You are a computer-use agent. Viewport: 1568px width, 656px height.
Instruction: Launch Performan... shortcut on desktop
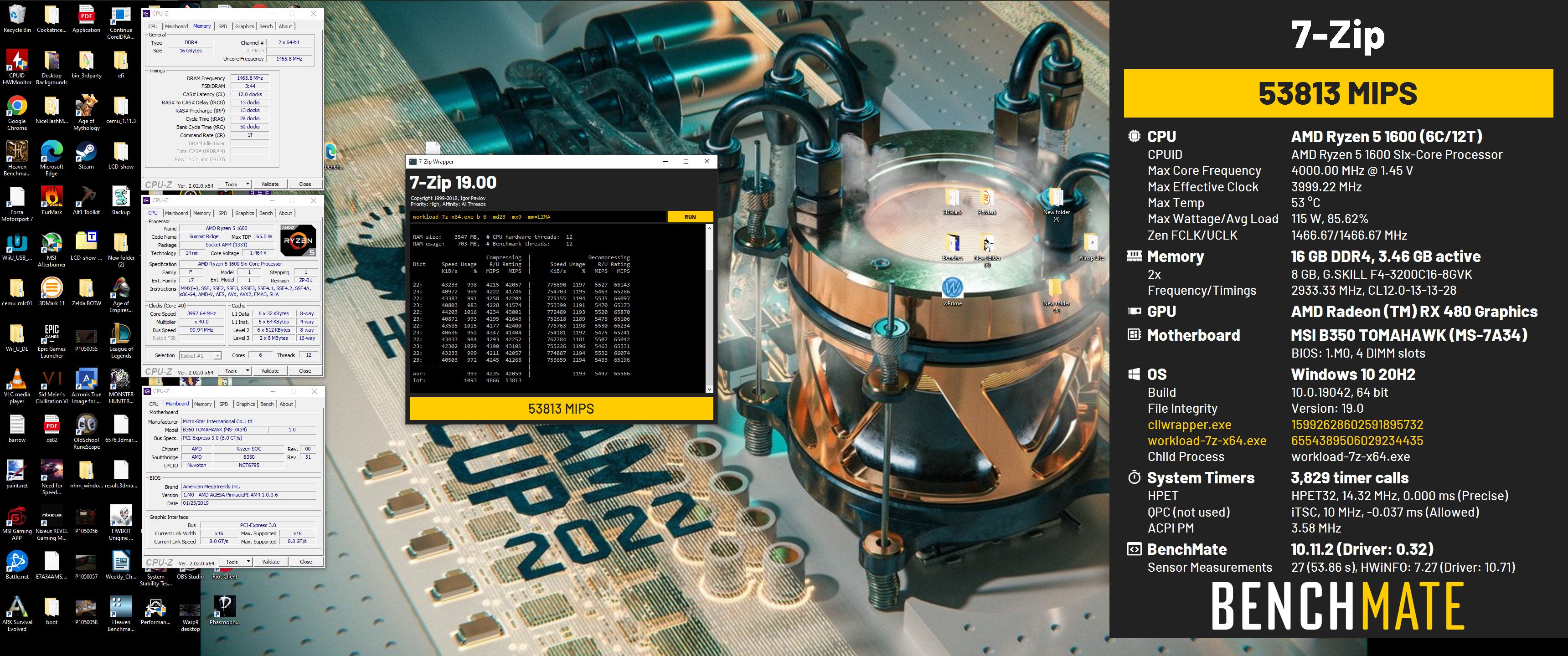tap(155, 610)
